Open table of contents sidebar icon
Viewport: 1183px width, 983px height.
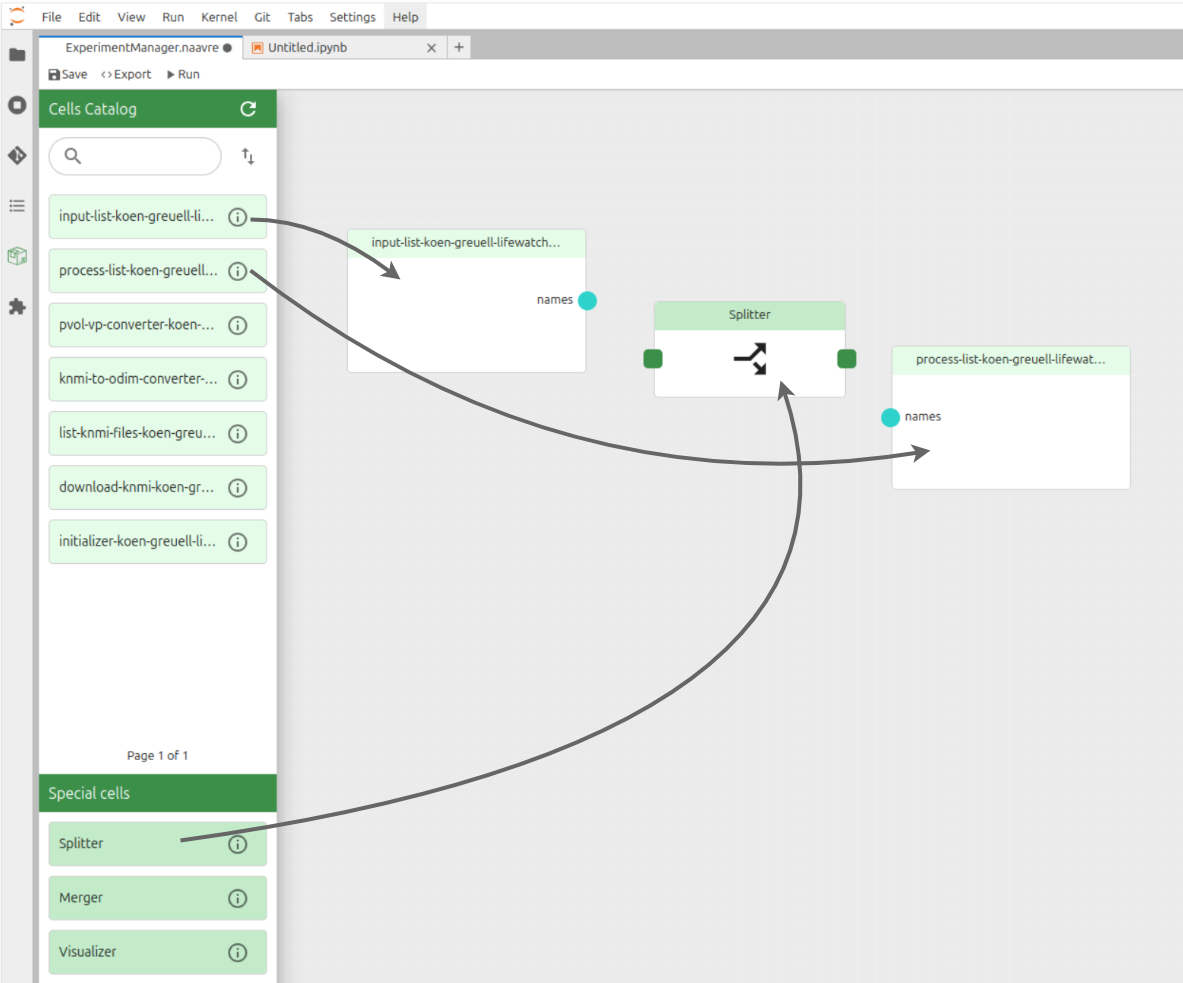pos(17,206)
